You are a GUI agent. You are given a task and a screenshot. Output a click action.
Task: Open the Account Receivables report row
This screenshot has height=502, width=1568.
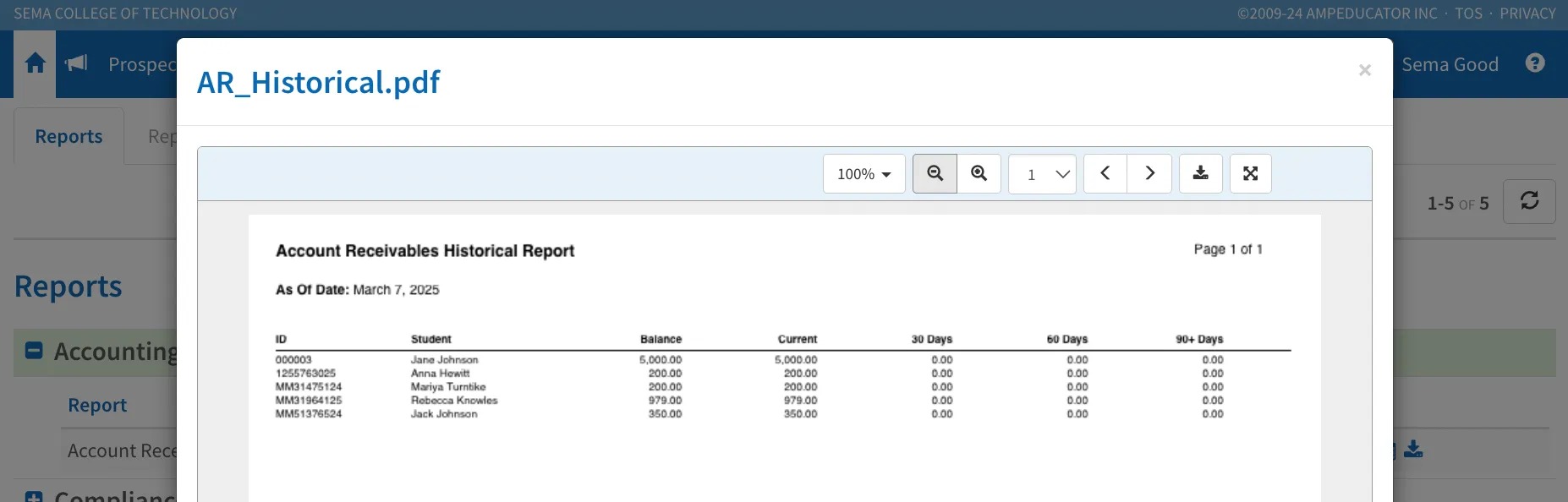pyautogui.click(x=122, y=451)
